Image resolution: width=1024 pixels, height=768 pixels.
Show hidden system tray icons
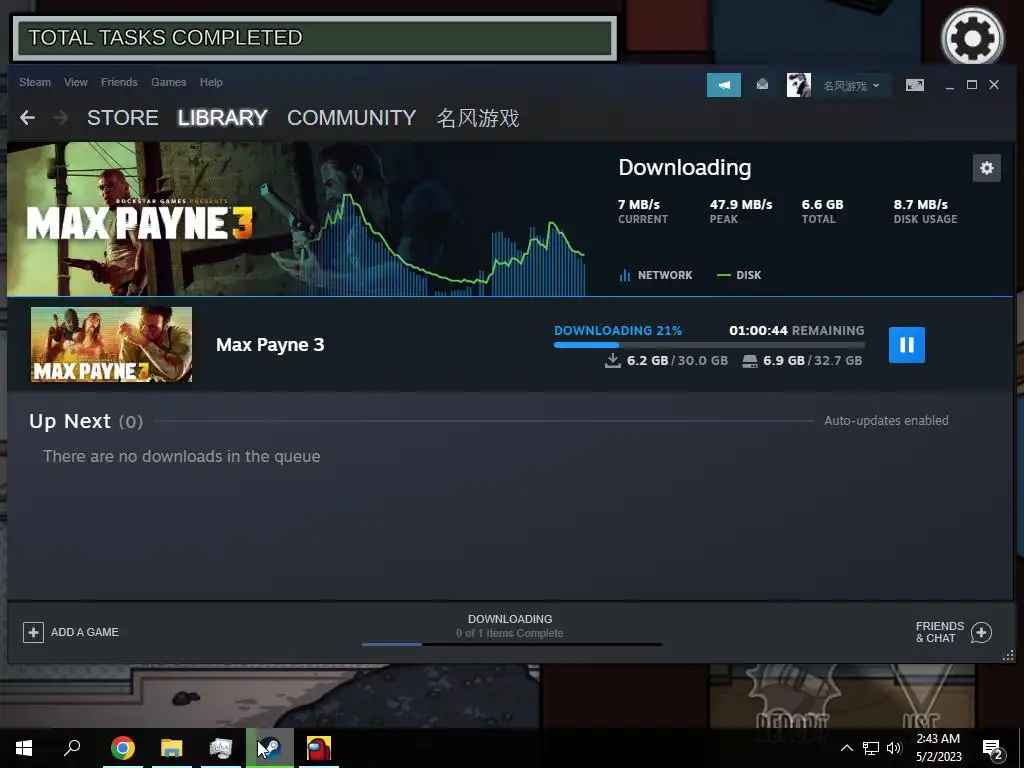click(846, 748)
